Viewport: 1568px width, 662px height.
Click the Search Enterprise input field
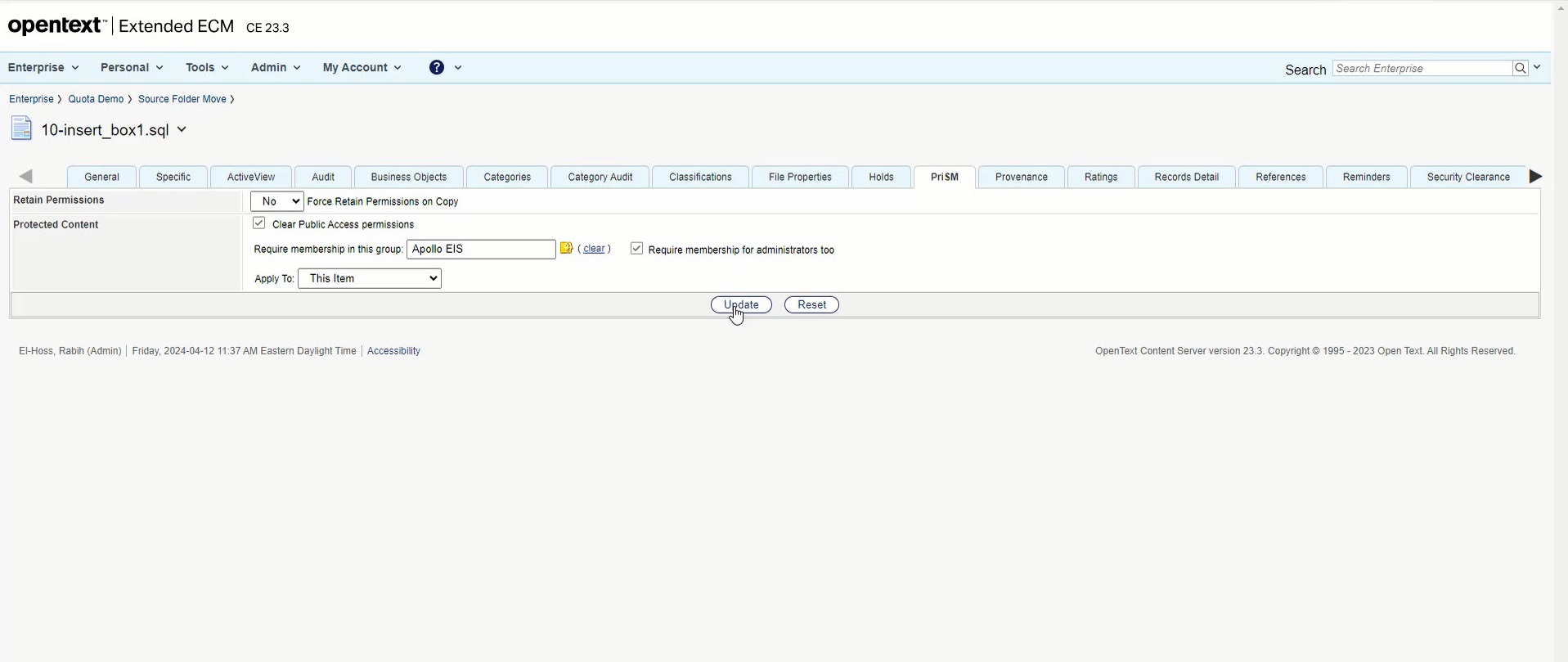(x=1422, y=69)
